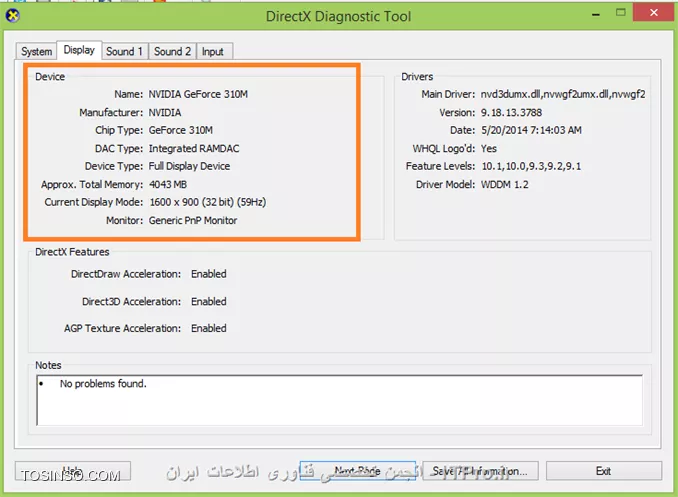The height and width of the screenshot is (497, 678).
Task: Click DAC Type value Integrated RAMDAC
Action: [x=194, y=148]
